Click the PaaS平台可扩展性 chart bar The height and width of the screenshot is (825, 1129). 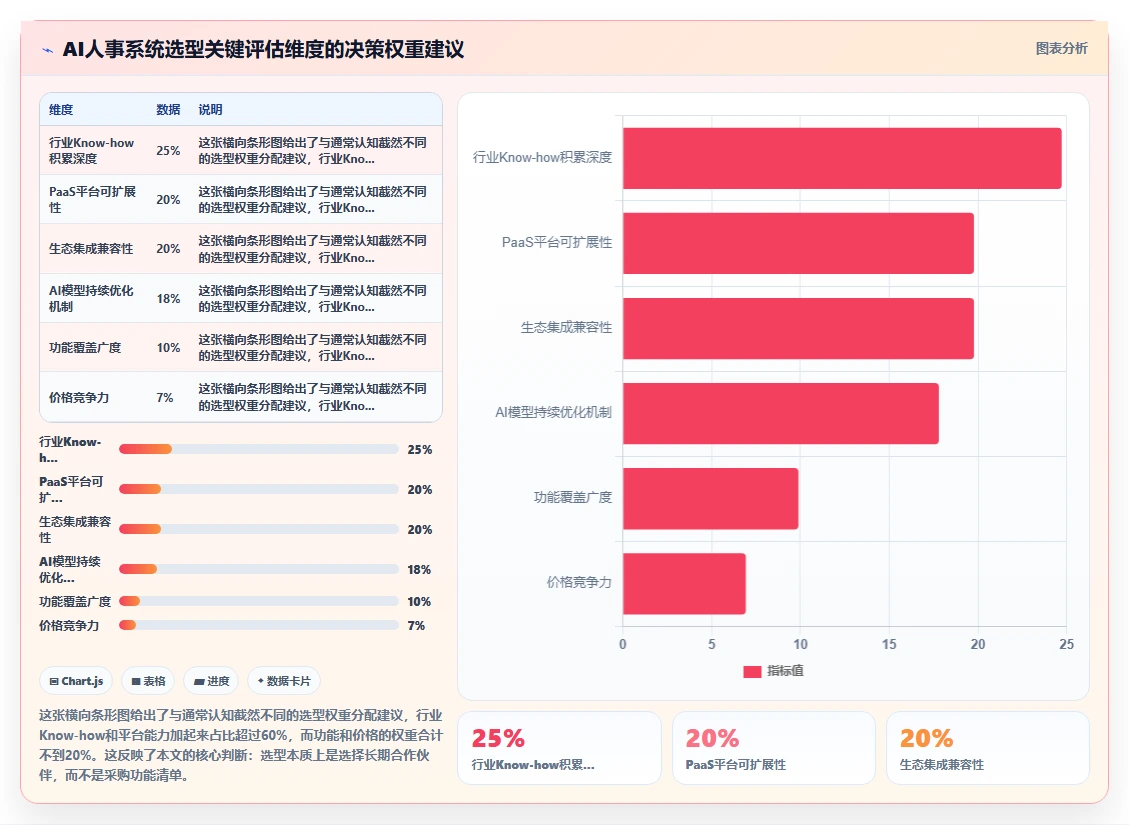[798, 243]
